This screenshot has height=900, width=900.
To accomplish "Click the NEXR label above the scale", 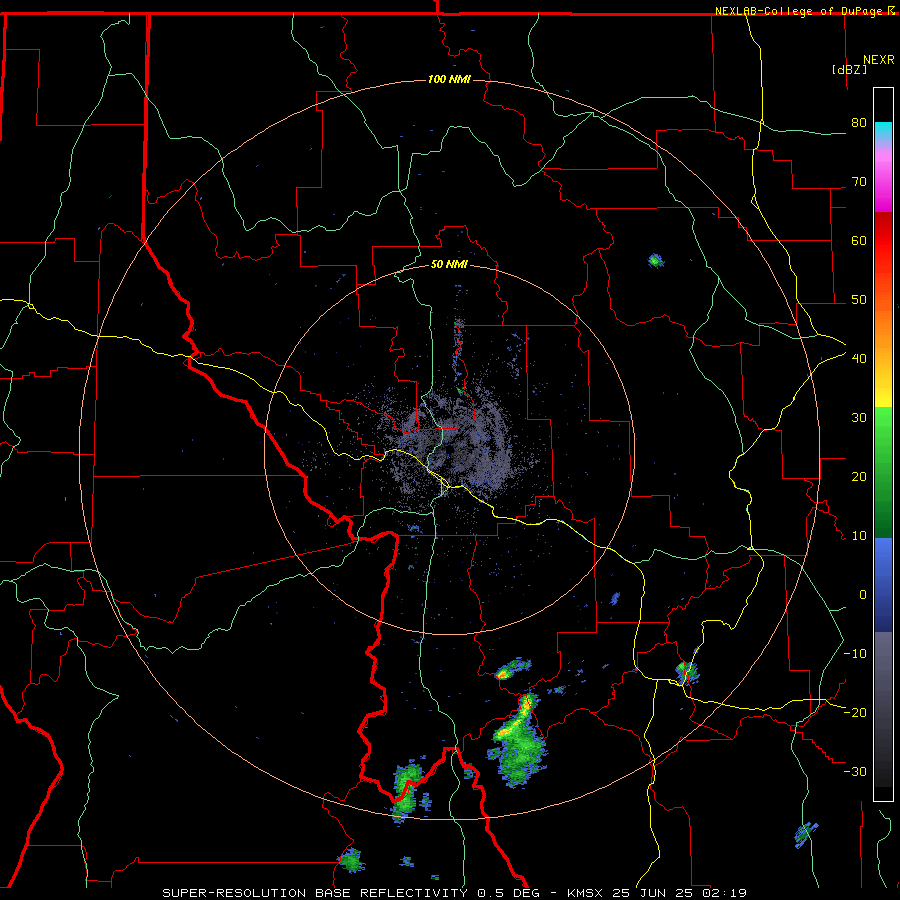I will (879, 59).
